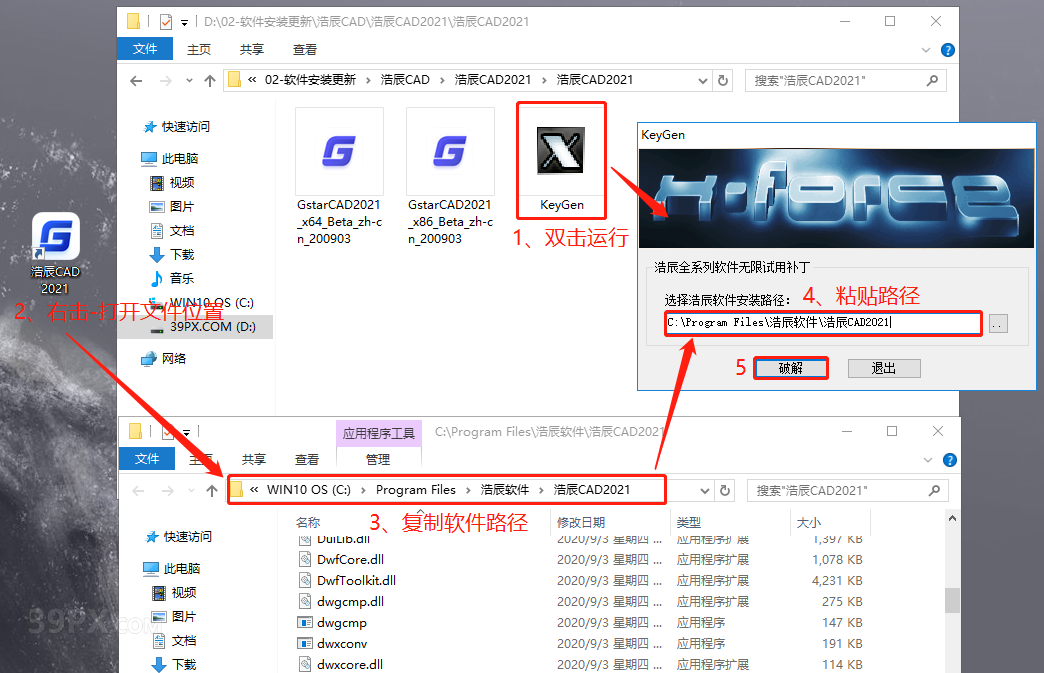Open the 文件 menu in the bottom Explorer window

[147, 459]
